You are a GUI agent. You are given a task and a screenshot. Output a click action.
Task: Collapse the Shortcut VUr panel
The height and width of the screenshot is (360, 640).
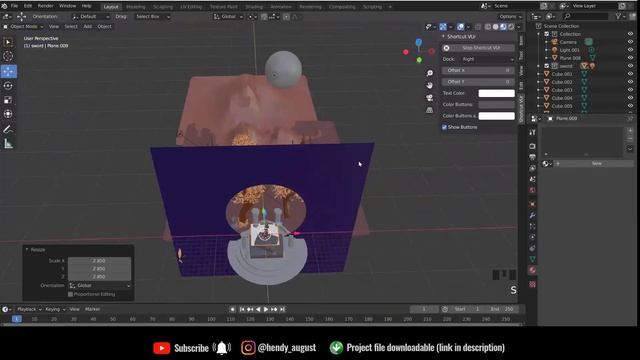click(x=444, y=37)
